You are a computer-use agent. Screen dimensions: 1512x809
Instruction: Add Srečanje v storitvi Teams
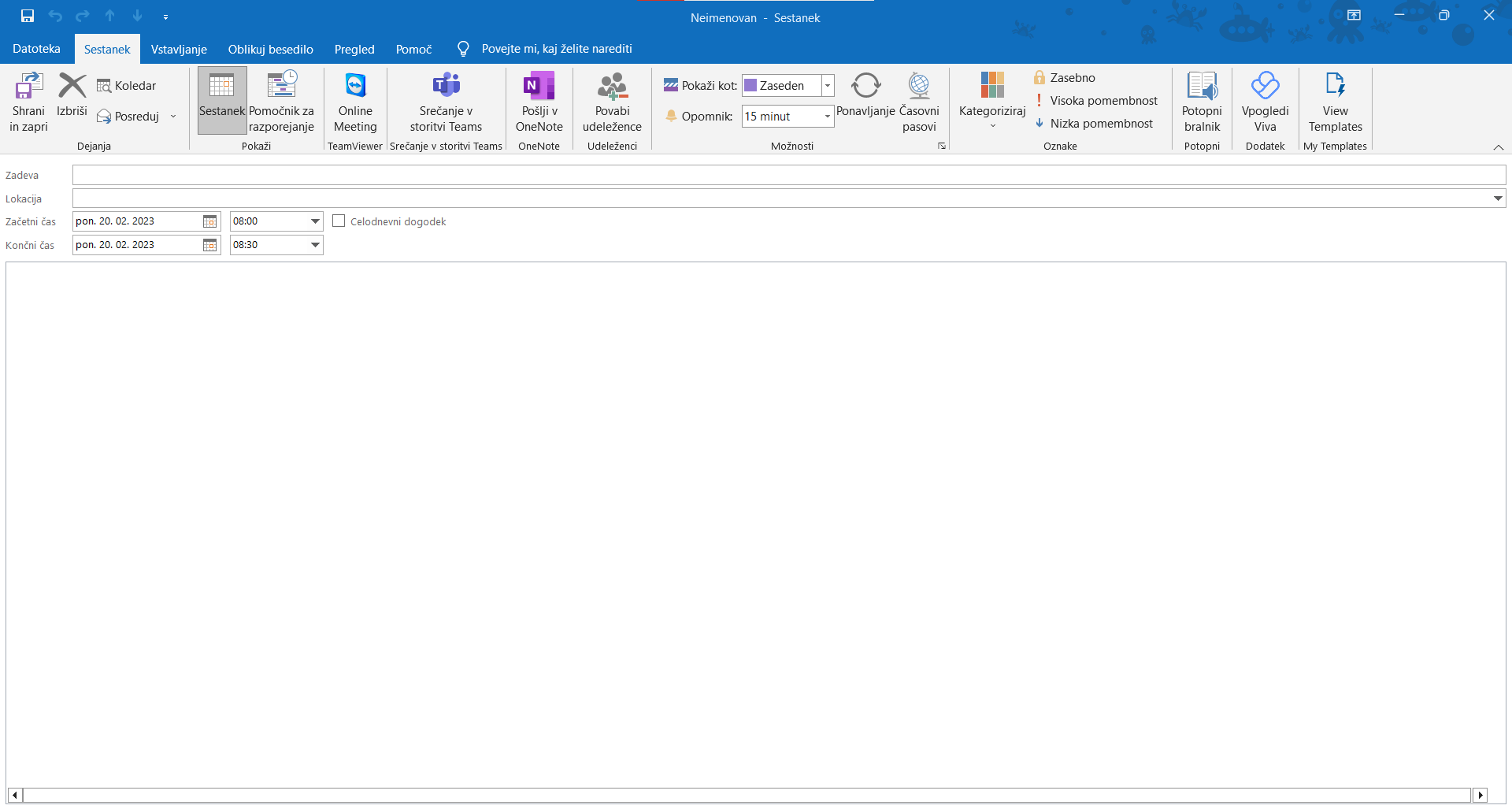pos(446,102)
